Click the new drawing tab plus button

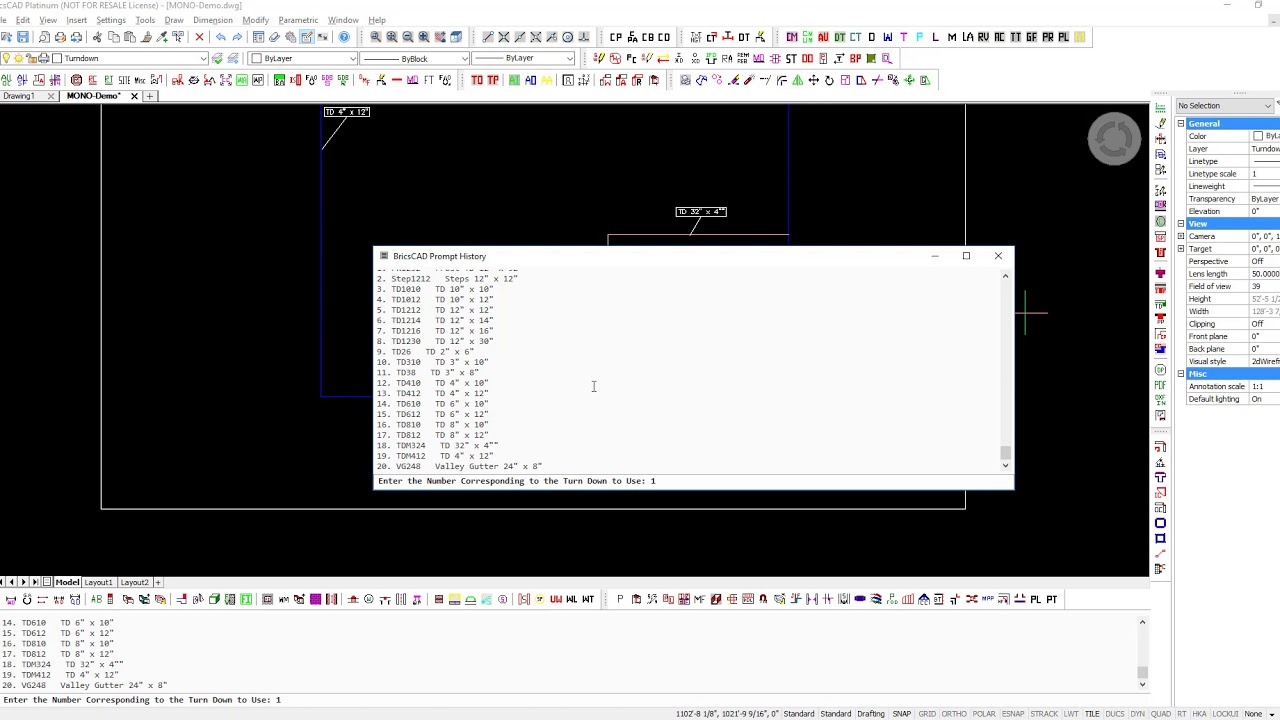(x=150, y=96)
